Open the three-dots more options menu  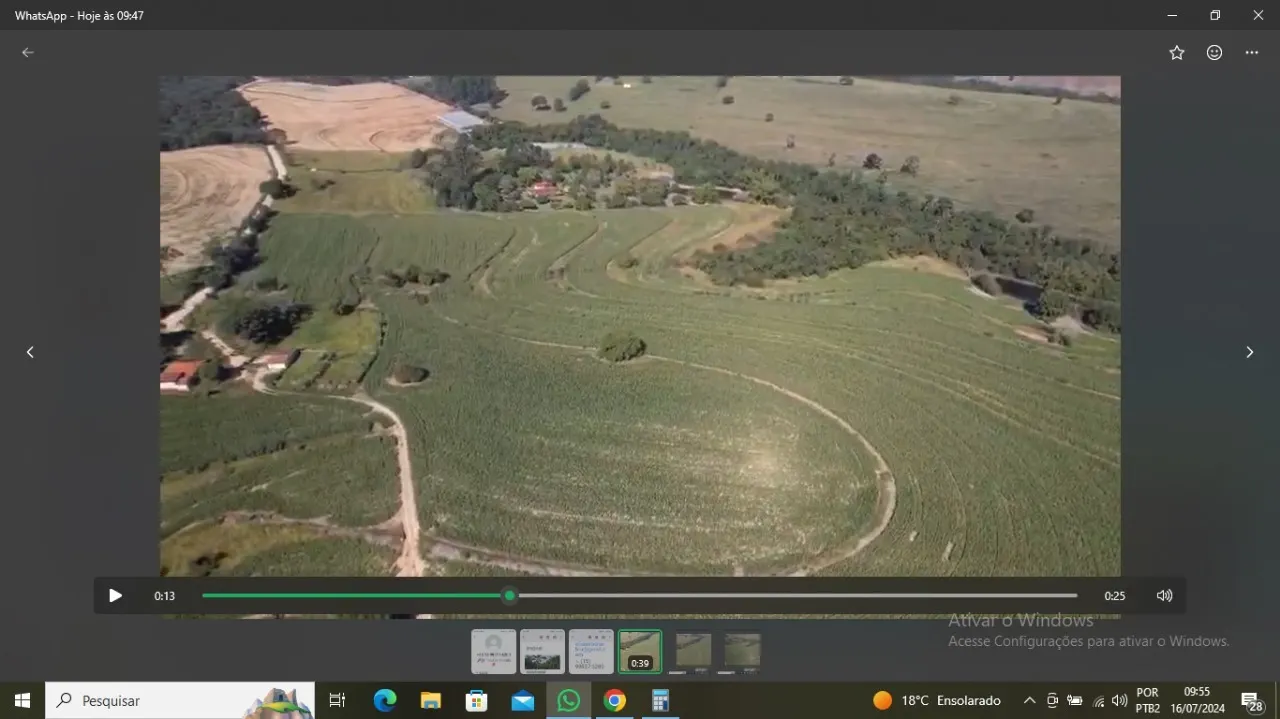[1252, 53]
